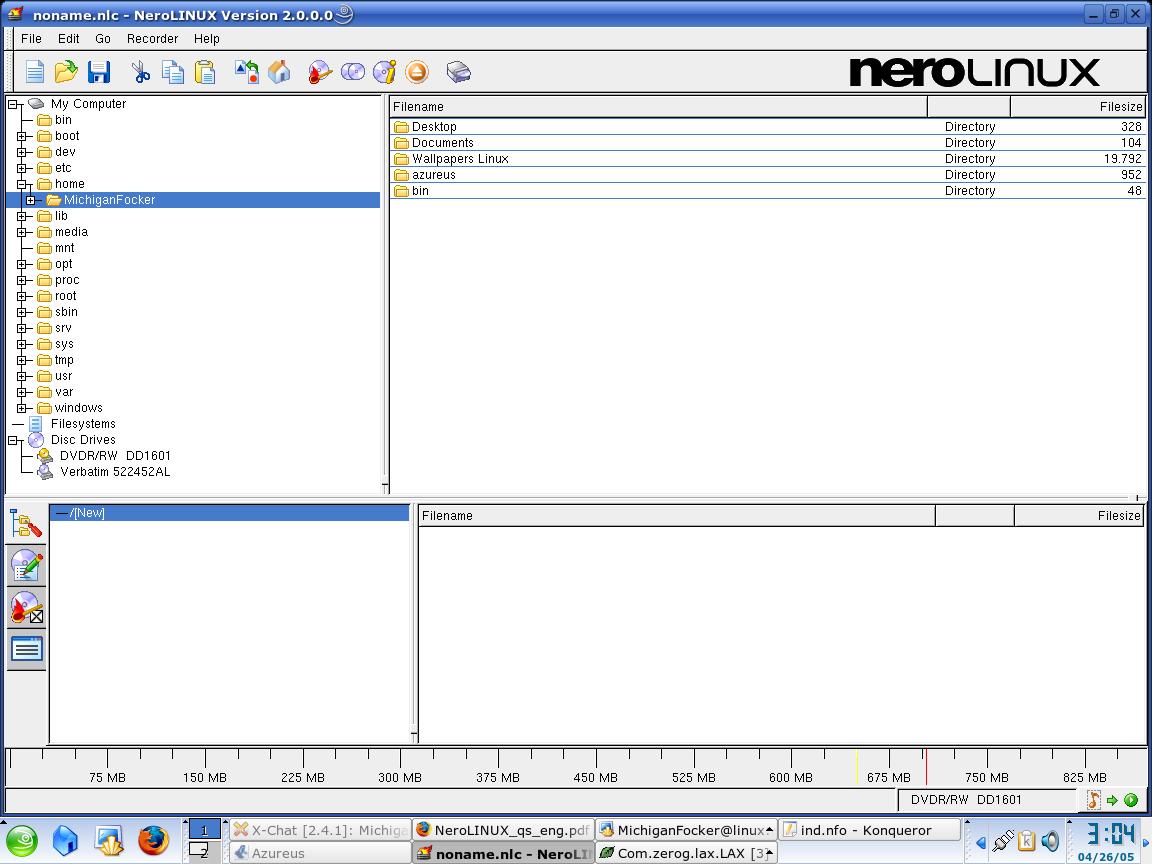Select the [New] compilation root node

coord(229,513)
